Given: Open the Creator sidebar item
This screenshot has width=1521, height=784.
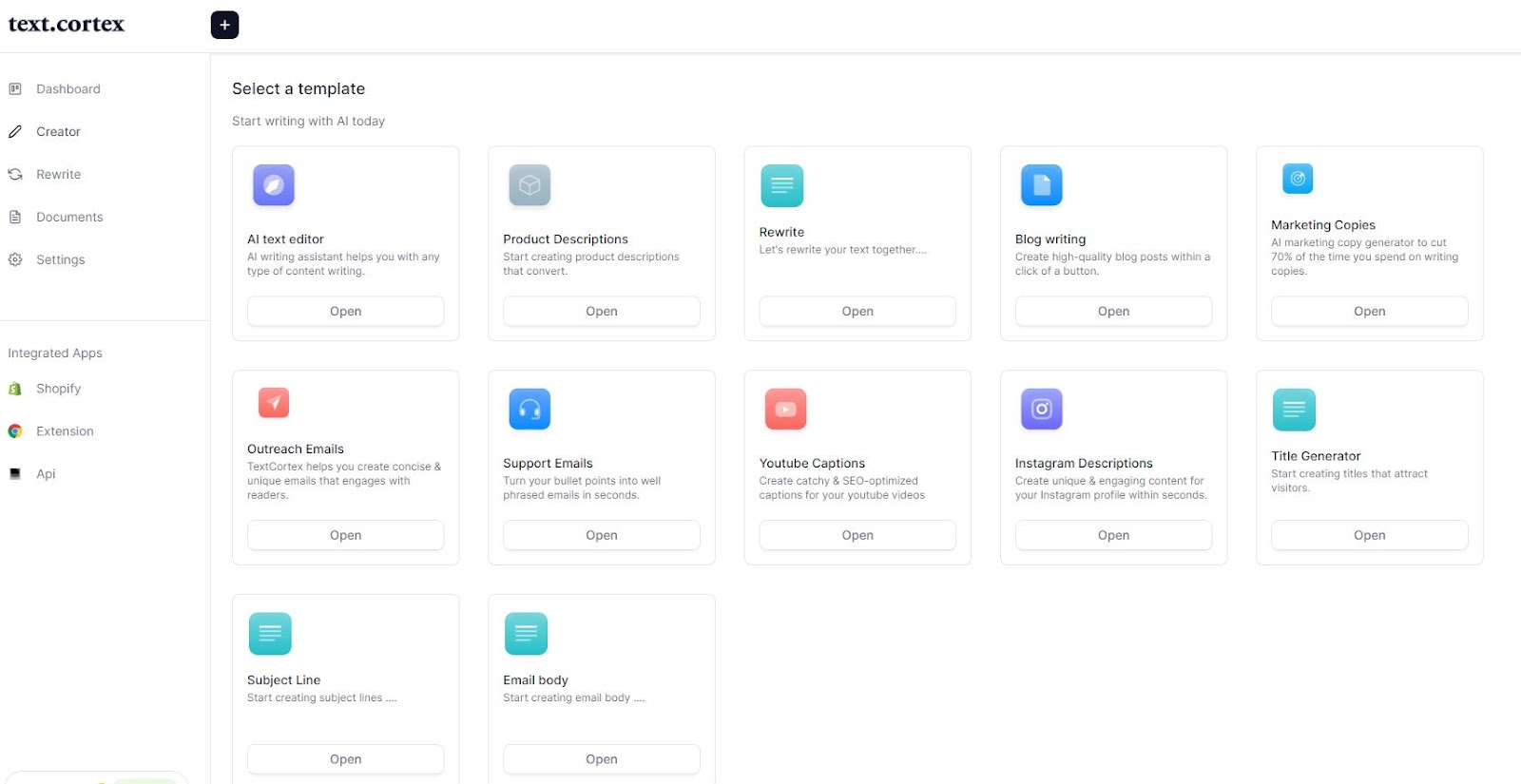Looking at the screenshot, I should pyautogui.click(x=58, y=132).
